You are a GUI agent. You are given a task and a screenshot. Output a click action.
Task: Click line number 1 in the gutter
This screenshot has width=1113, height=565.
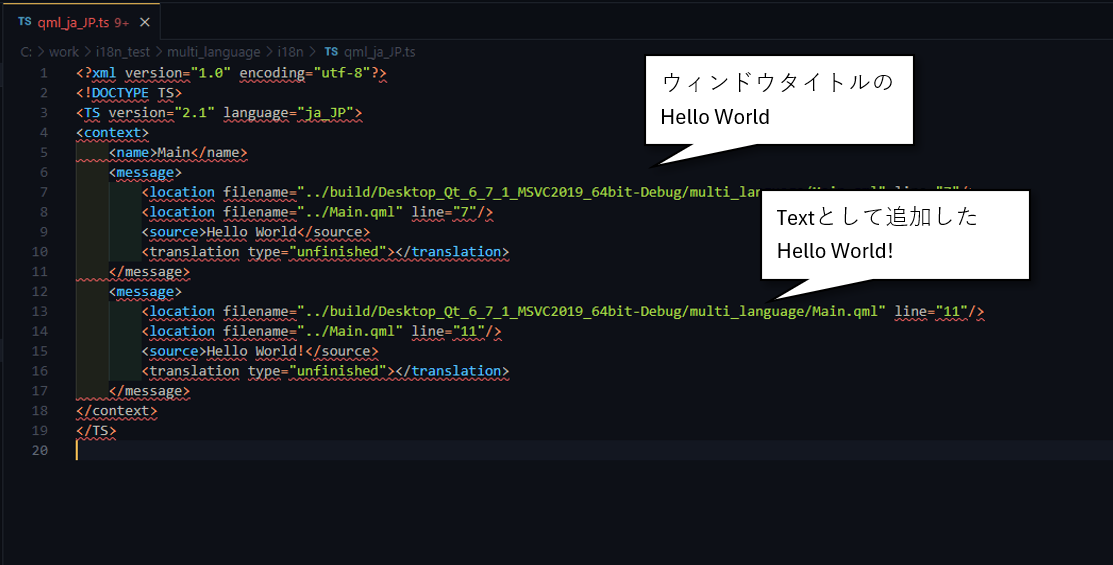(43, 73)
